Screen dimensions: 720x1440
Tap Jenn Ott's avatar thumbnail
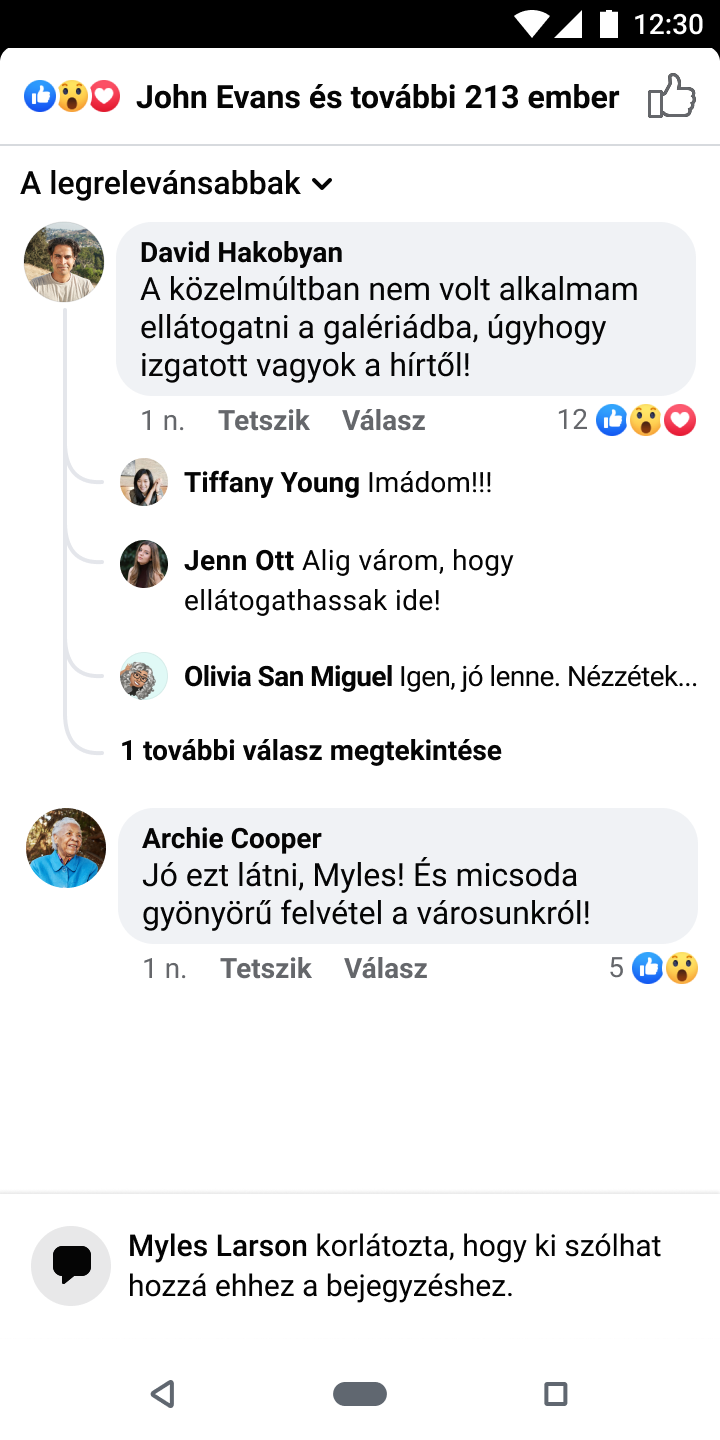coord(144,564)
